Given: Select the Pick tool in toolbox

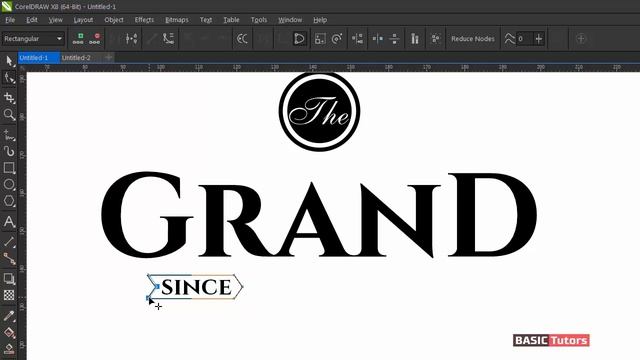Looking at the screenshot, I should (9, 61).
